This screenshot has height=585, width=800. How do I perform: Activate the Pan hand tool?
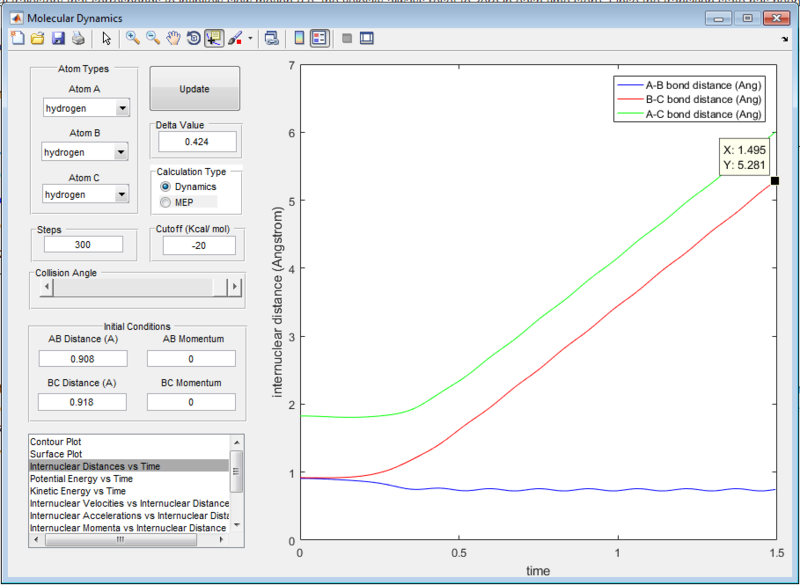click(x=173, y=38)
